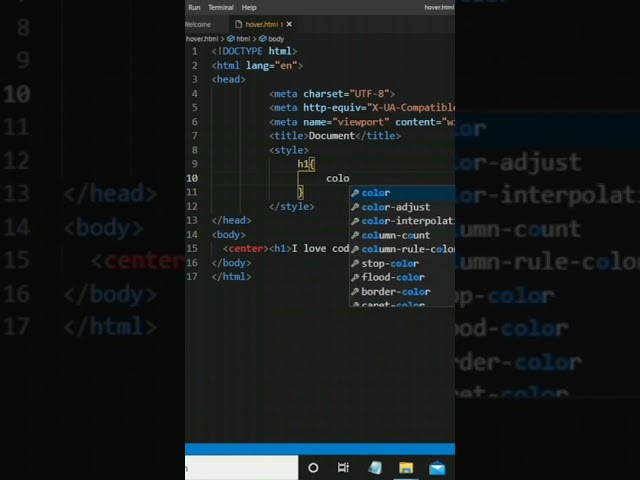This screenshot has width=640, height=480.
Task: Click the typed text 'colo' on line 10
Action: pyautogui.click(x=338, y=178)
